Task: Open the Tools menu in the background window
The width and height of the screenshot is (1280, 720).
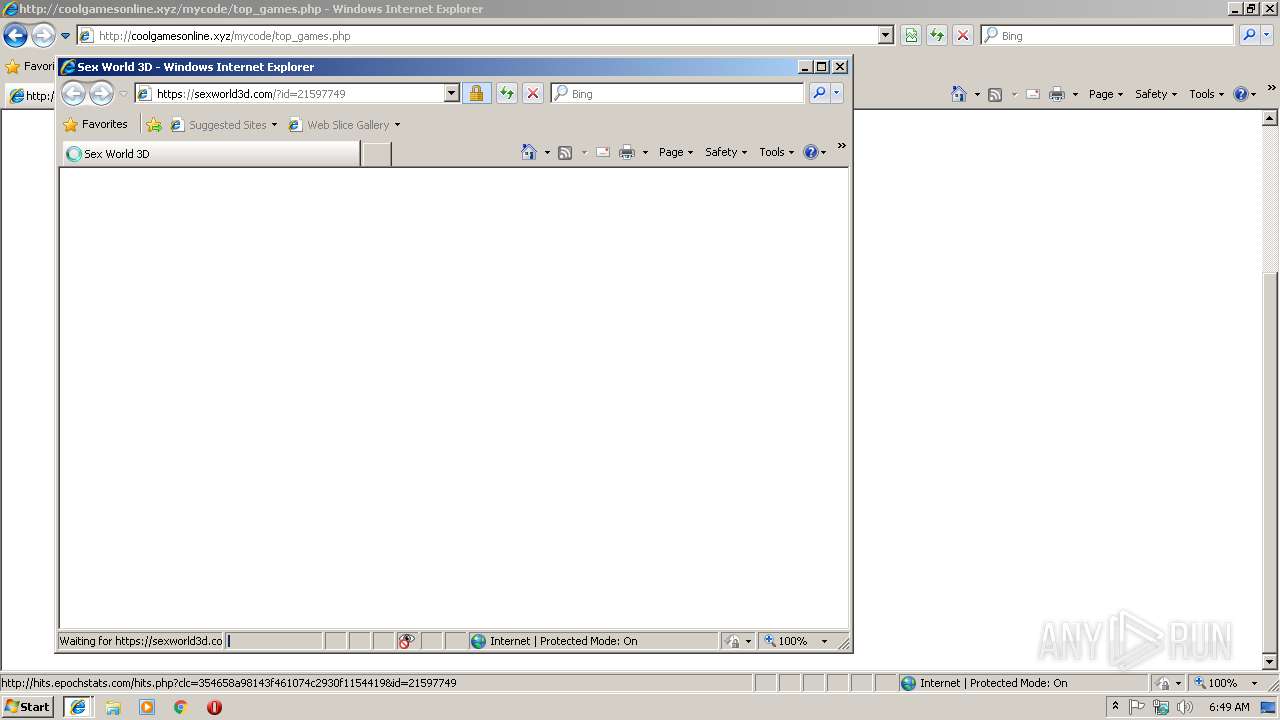Action: (1207, 94)
